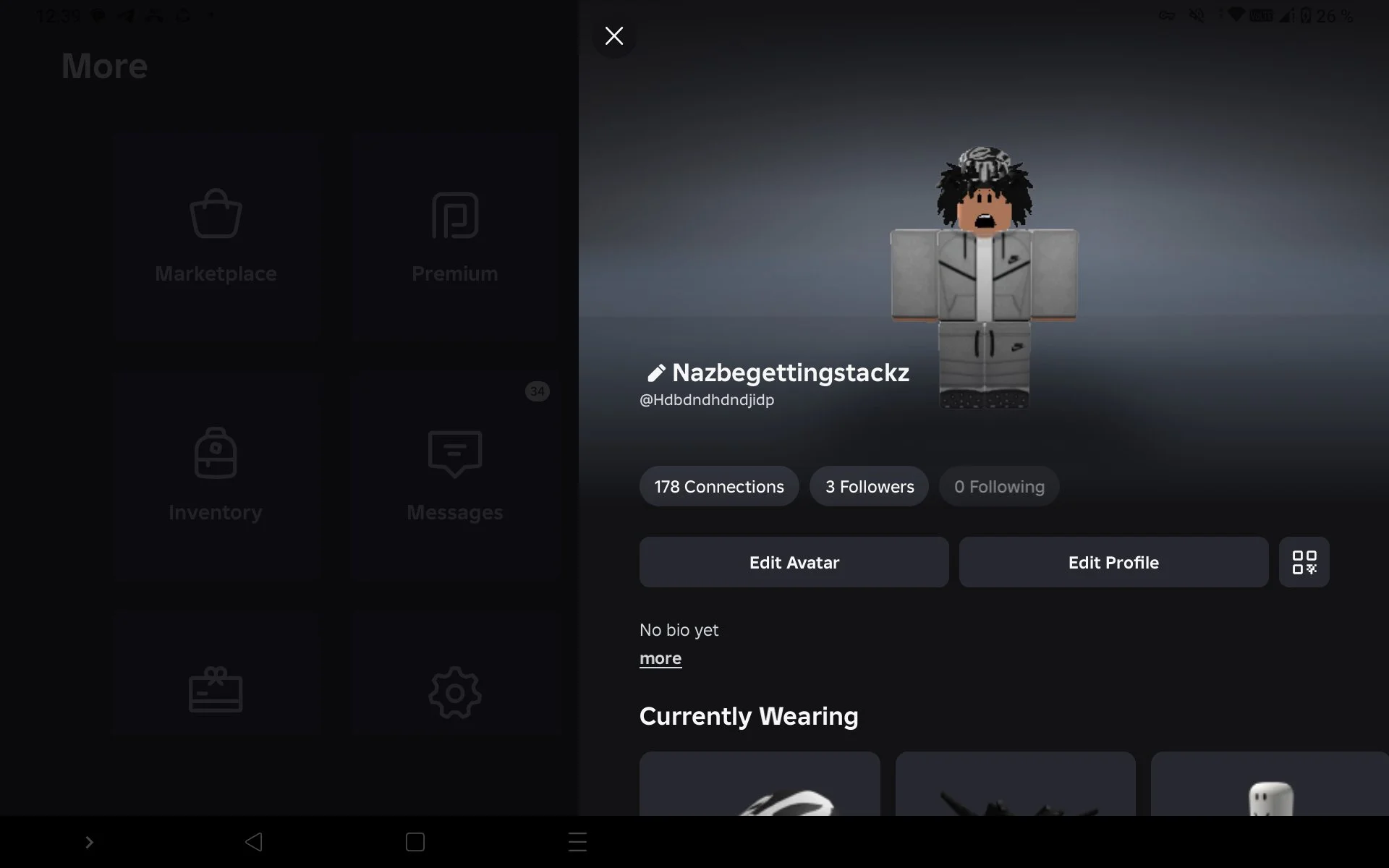Expand the bio with the more link
The width and height of the screenshot is (1389, 868).
click(660, 658)
